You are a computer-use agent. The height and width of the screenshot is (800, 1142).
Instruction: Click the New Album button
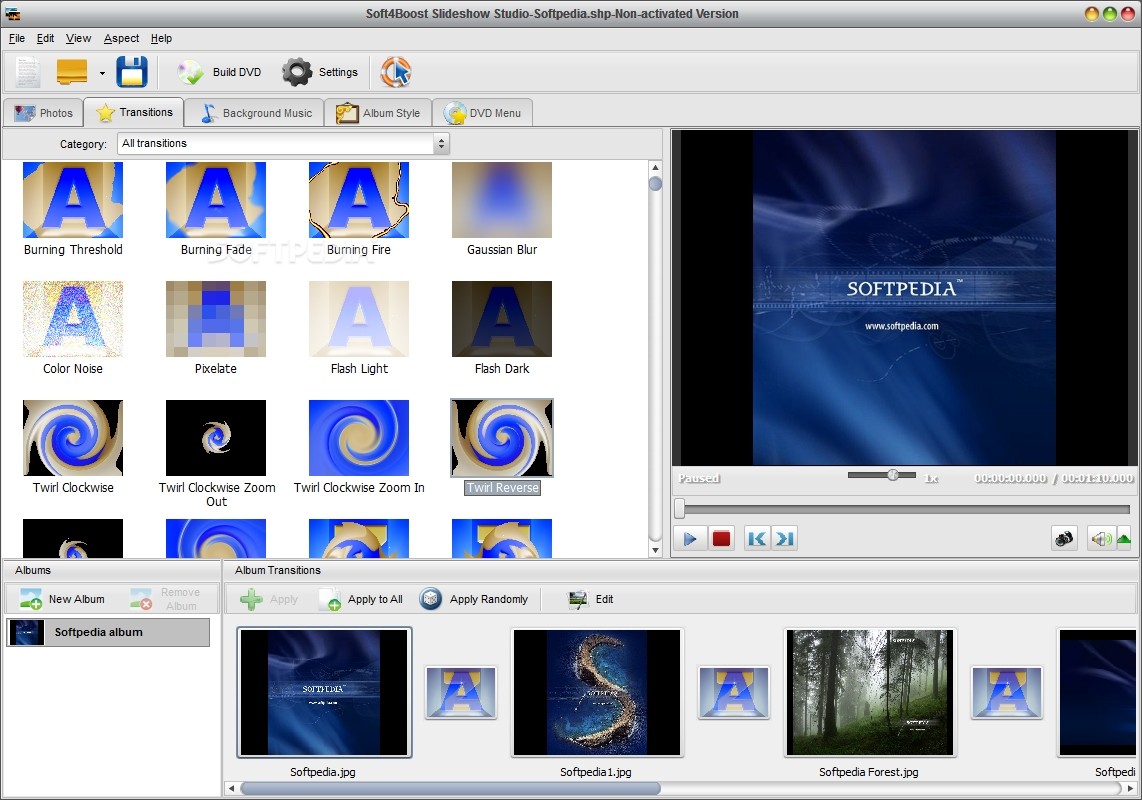(63, 599)
